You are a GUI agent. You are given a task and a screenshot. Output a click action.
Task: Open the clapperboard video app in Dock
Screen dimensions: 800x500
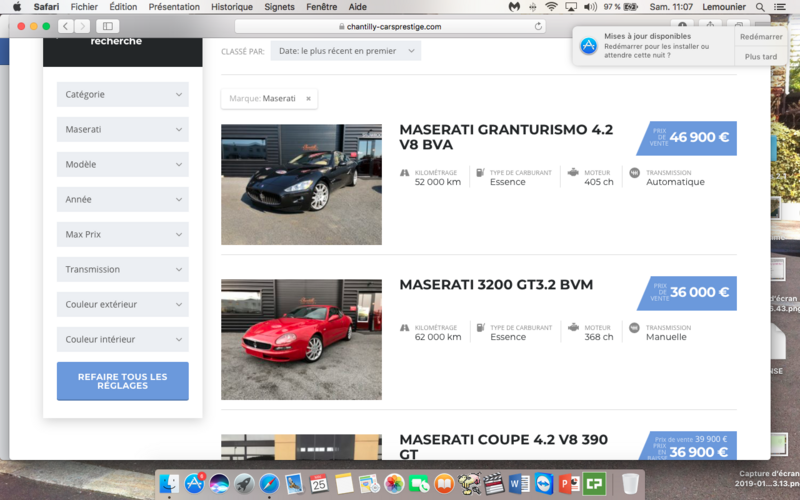pos(494,484)
